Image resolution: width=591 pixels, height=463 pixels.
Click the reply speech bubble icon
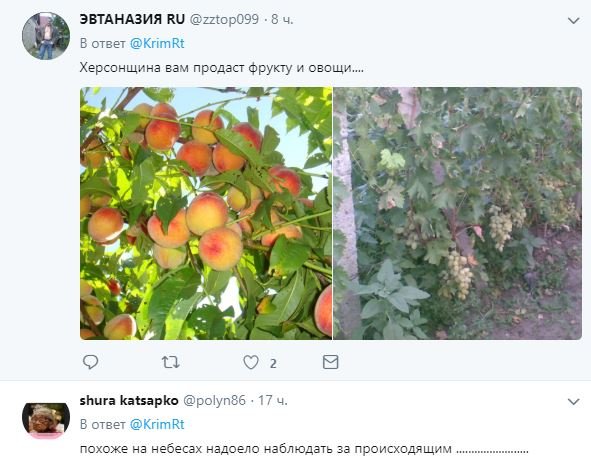[90, 362]
